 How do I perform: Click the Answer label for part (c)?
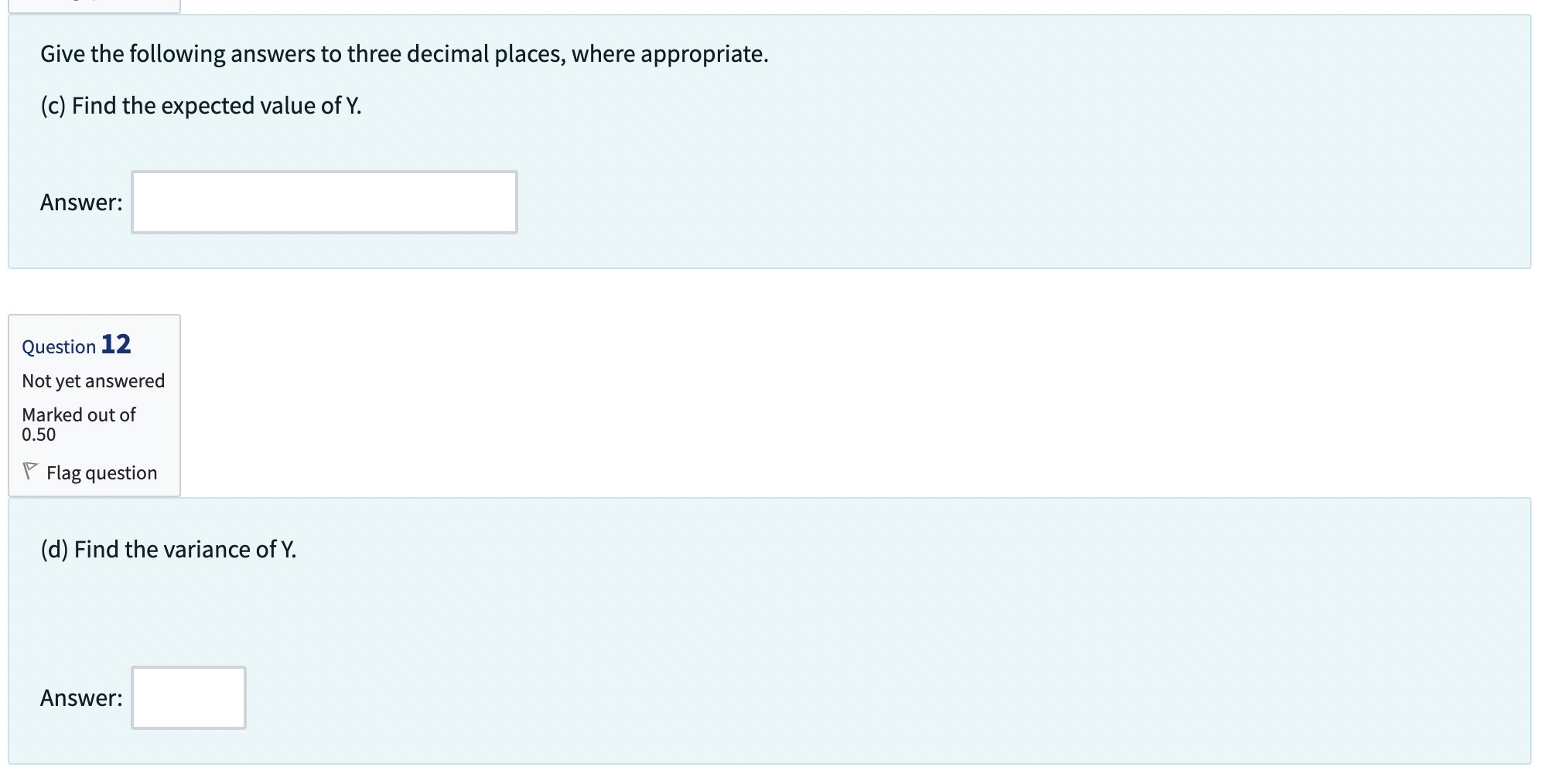click(80, 202)
